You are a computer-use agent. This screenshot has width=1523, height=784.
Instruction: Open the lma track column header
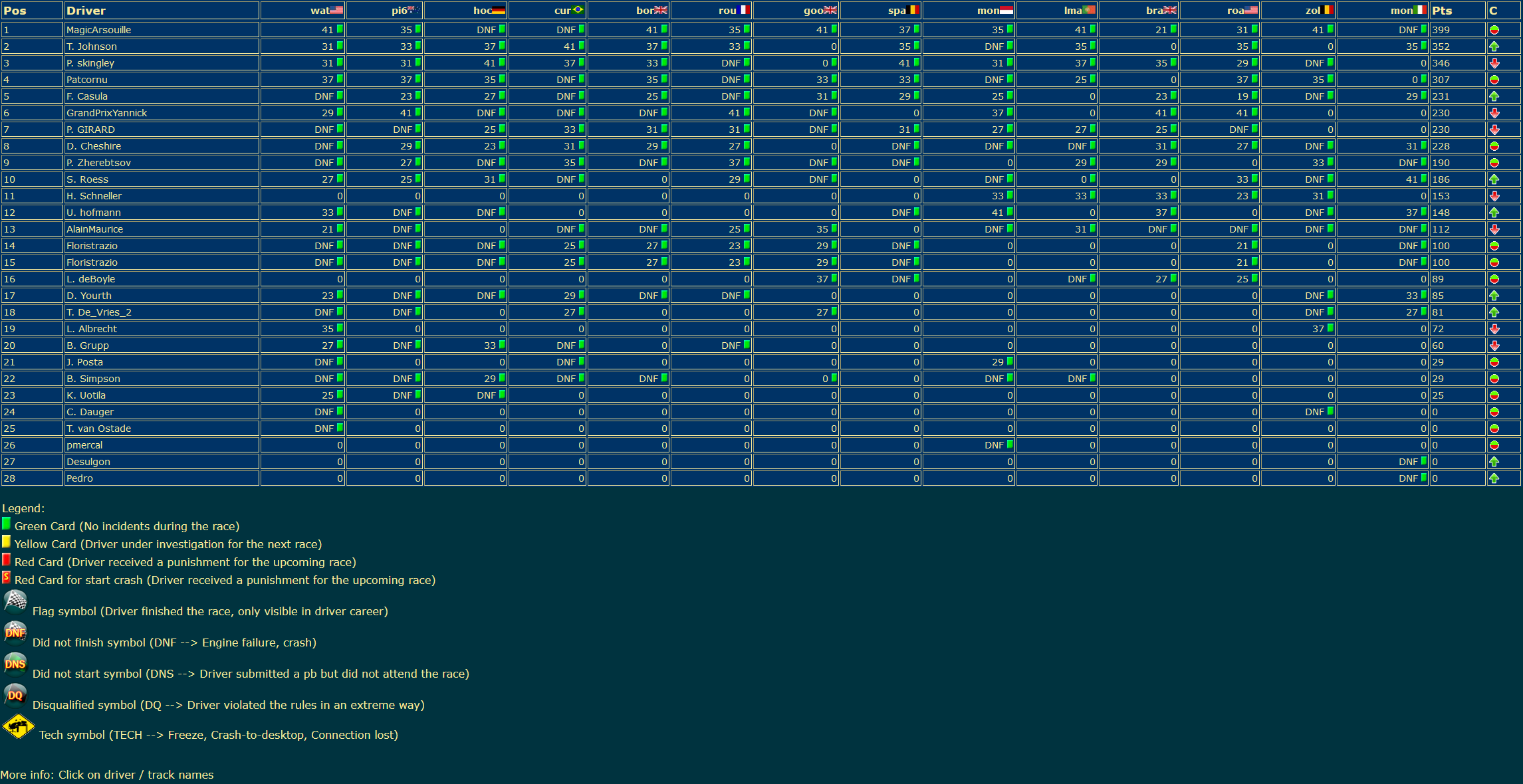tap(1072, 11)
